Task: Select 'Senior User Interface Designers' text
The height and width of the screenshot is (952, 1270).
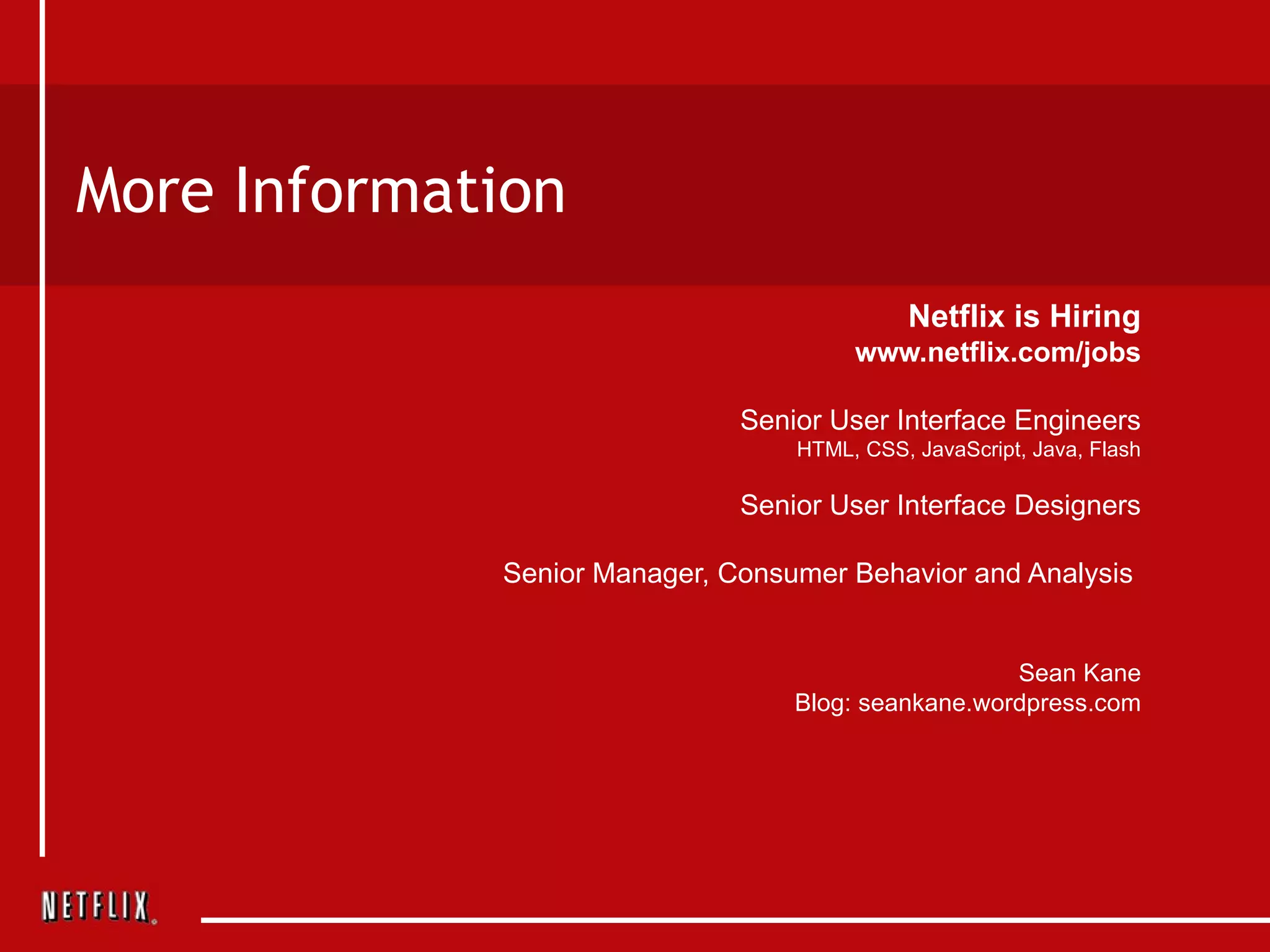Action: click(x=940, y=506)
